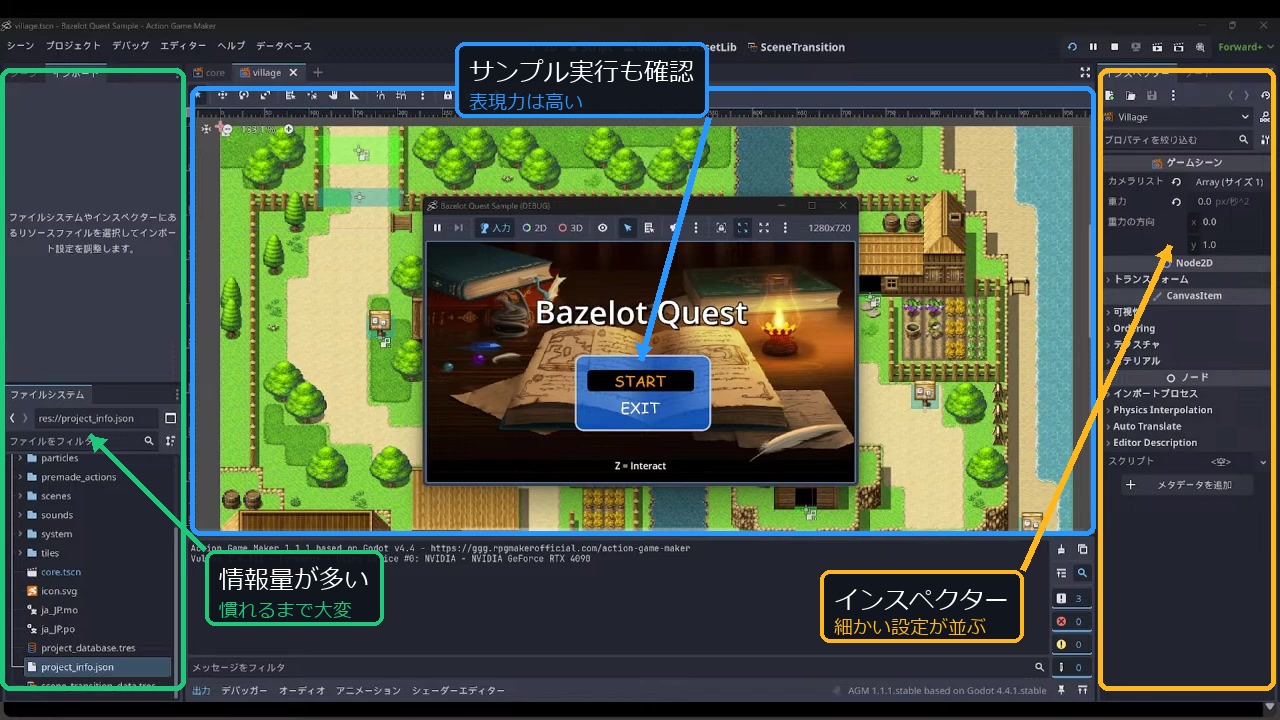Select the Move mode tool in viewport toolbar

(x=222, y=95)
